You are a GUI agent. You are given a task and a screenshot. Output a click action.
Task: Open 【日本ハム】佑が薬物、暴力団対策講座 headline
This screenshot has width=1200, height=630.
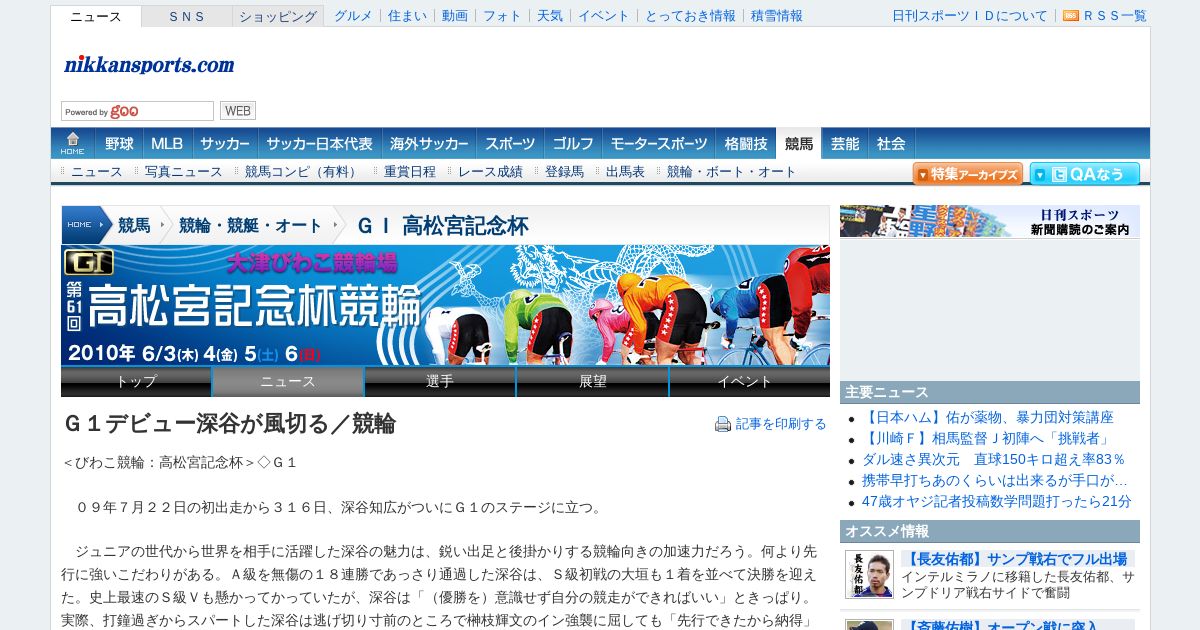(988, 417)
